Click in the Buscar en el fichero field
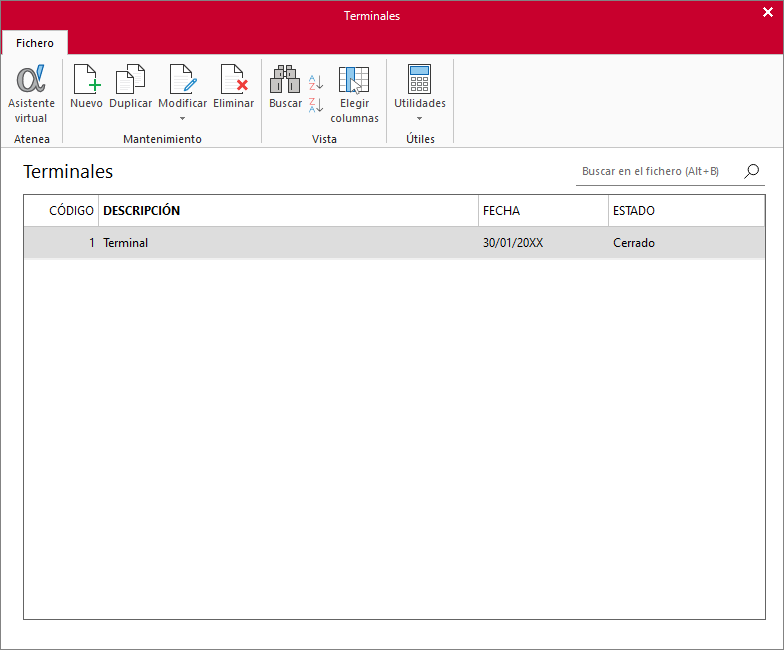This screenshot has width=784, height=650. 658,172
